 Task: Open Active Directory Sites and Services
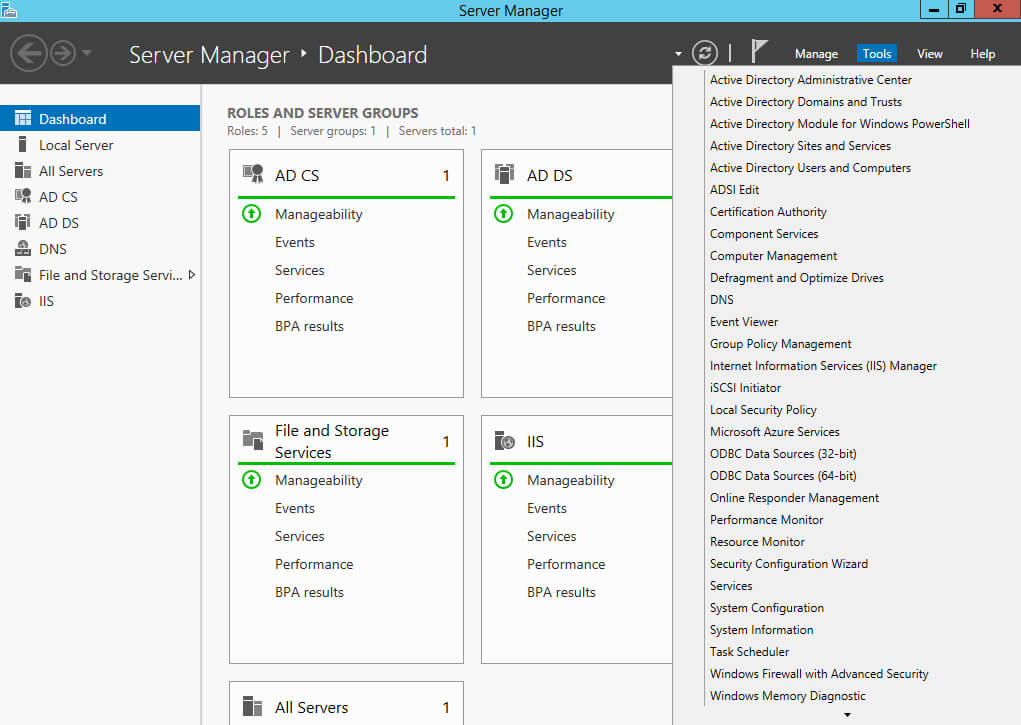click(x=800, y=146)
